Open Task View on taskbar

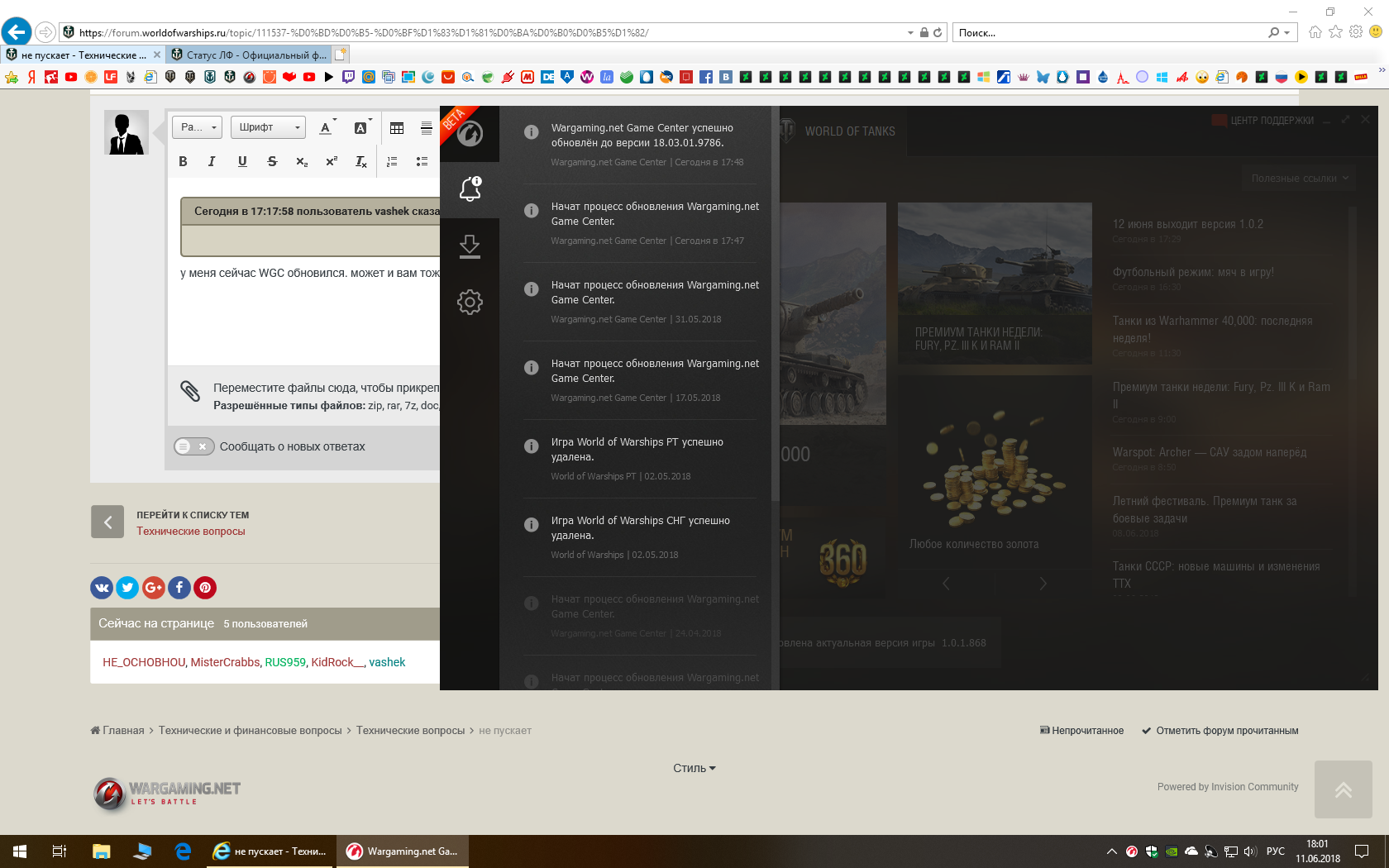tap(60, 851)
